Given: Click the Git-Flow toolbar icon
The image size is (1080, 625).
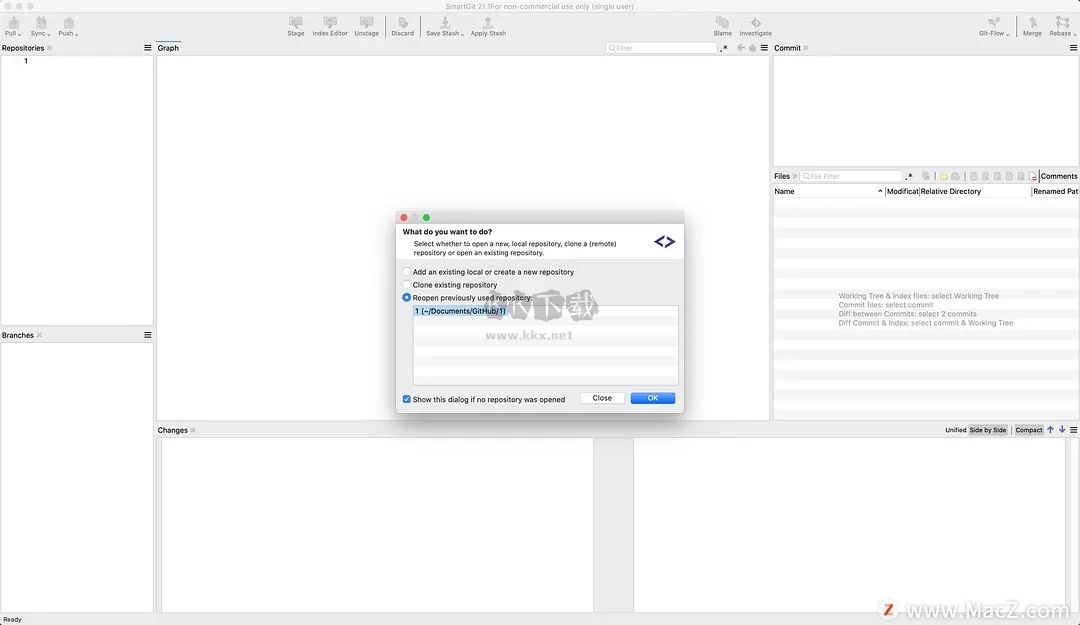Looking at the screenshot, I should [993, 23].
